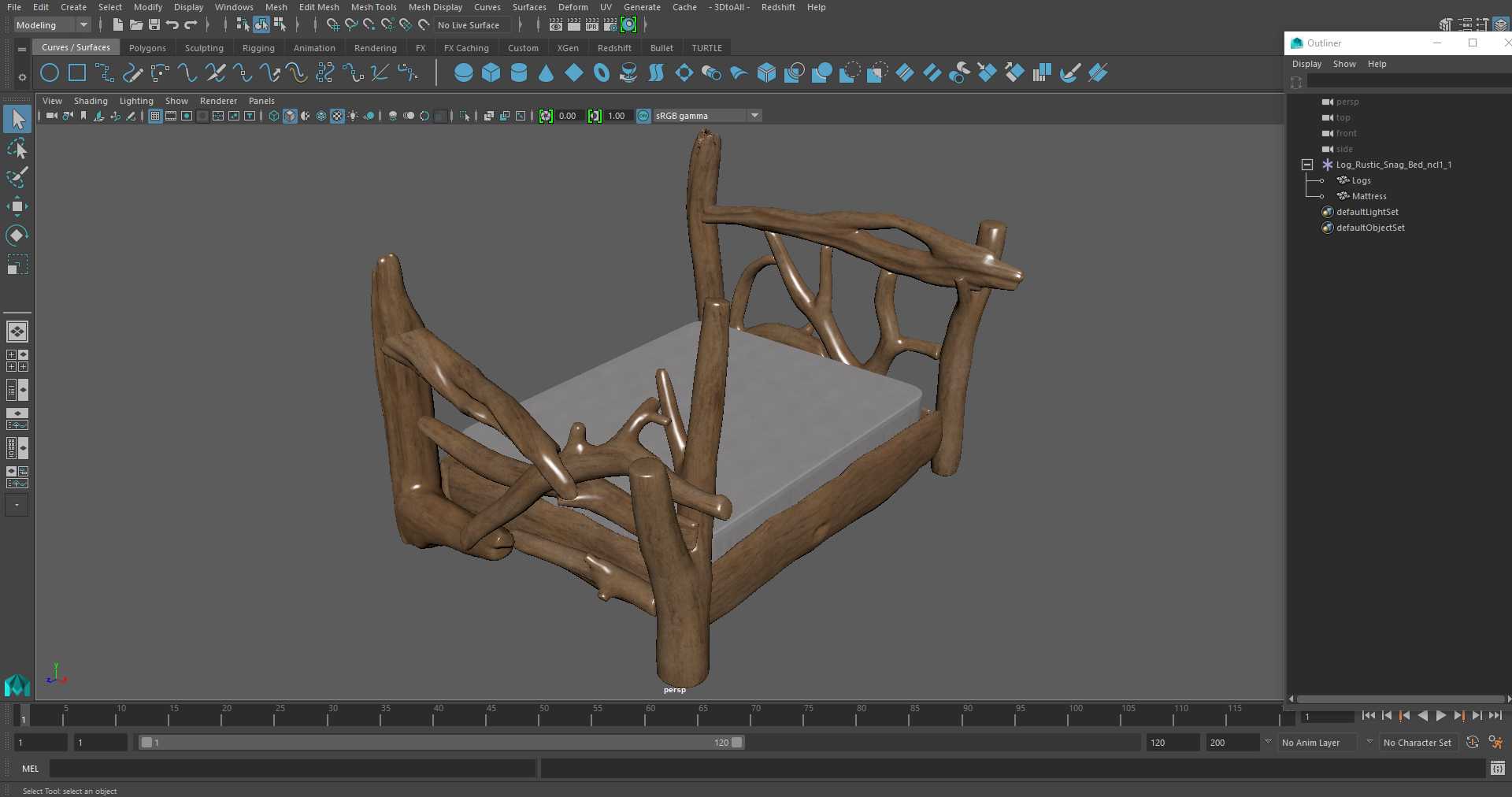
Task: Create a NURBS cone from shelf
Action: (547, 73)
